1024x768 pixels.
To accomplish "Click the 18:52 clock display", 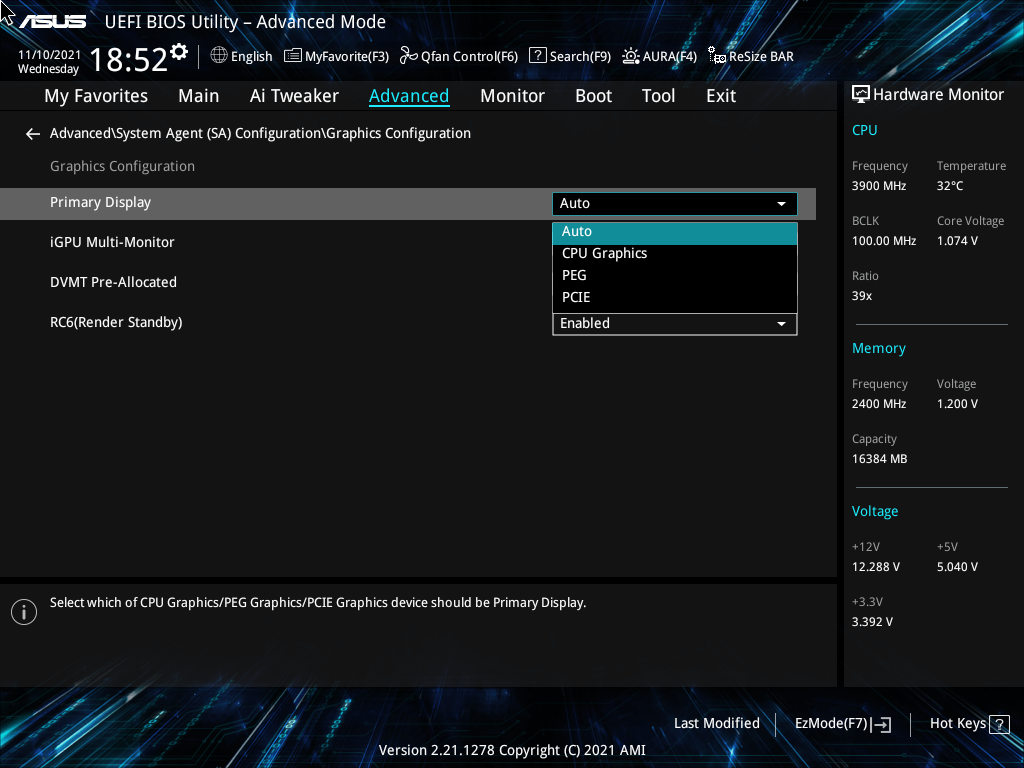I will click(x=129, y=59).
